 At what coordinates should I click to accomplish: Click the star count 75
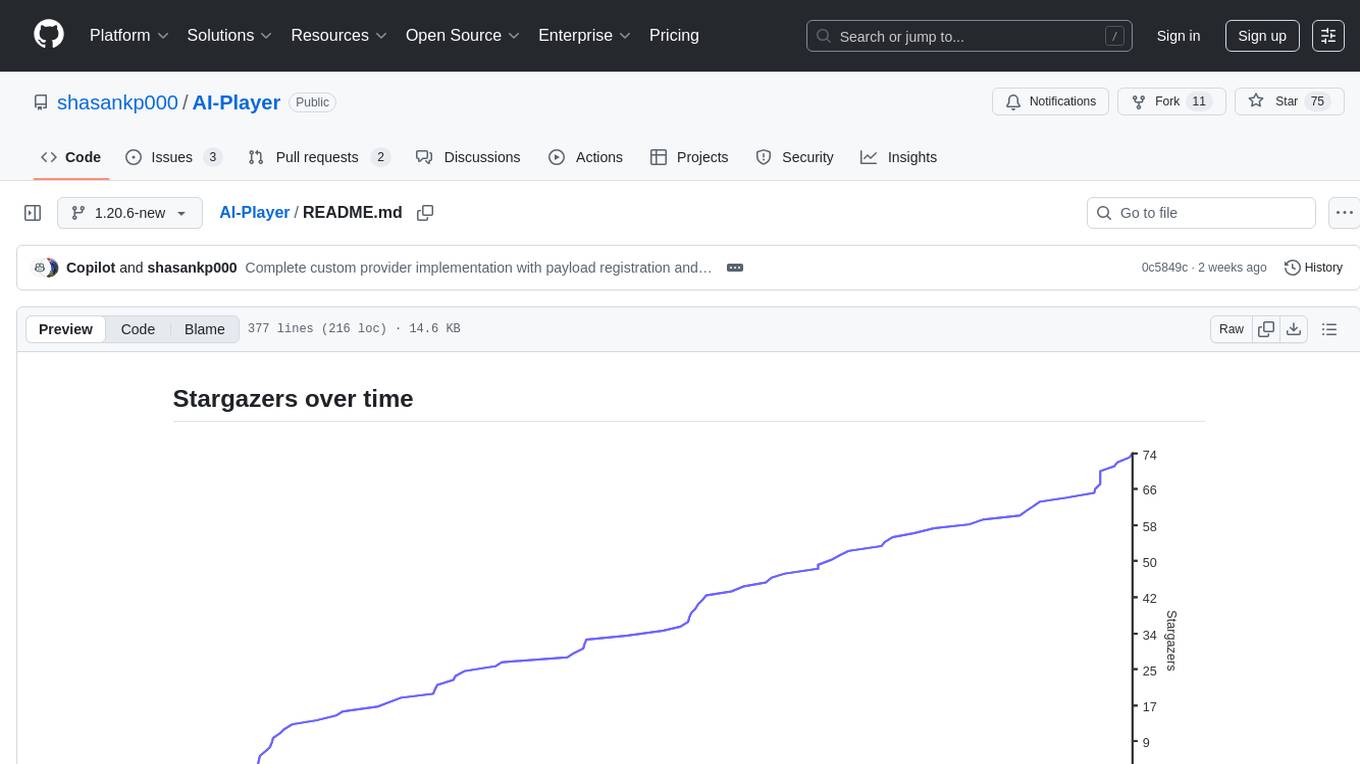[x=1317, y=101]
